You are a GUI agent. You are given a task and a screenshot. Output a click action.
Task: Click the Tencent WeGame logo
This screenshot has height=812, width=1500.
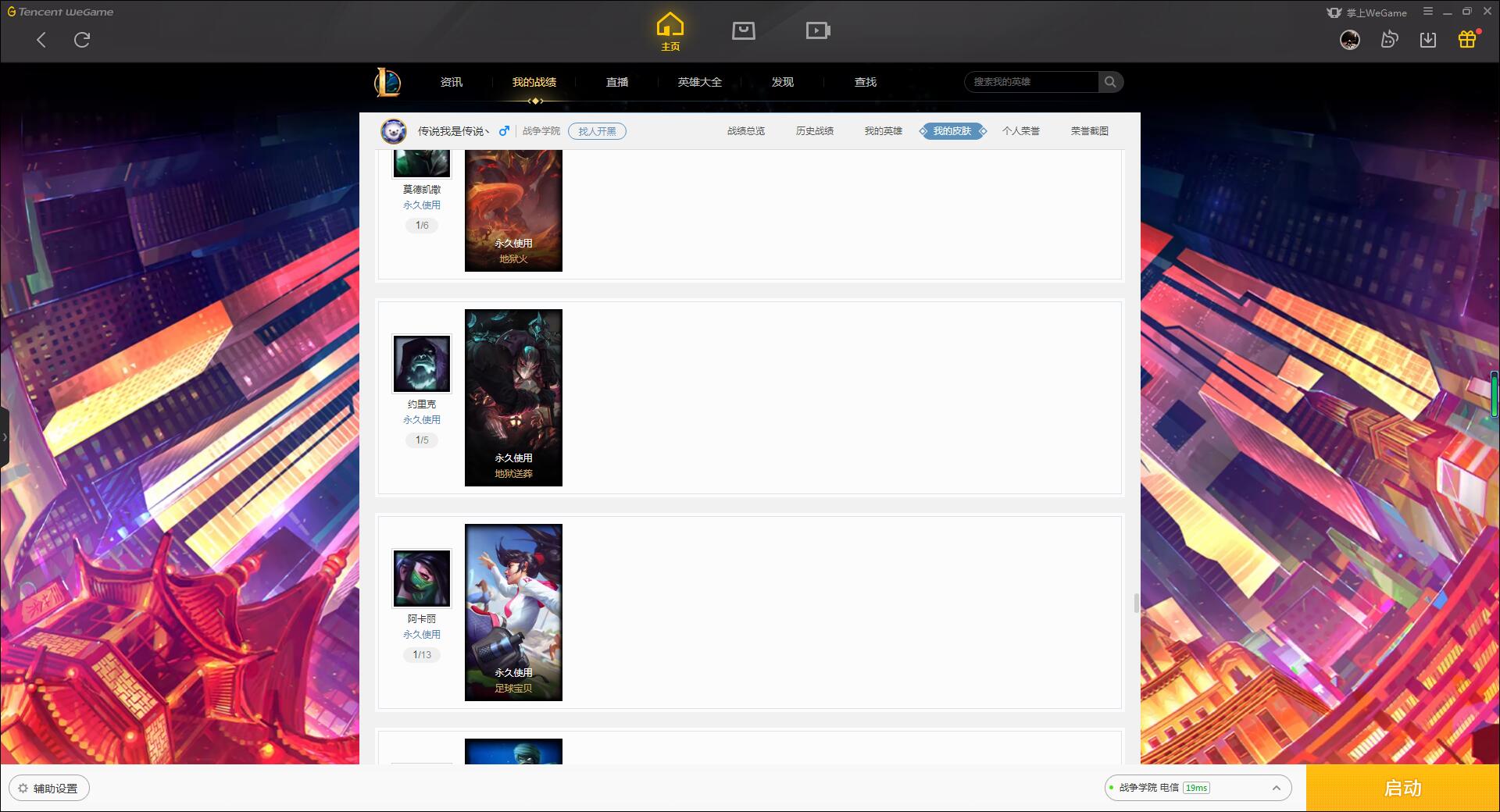click(x=60, y=12)
